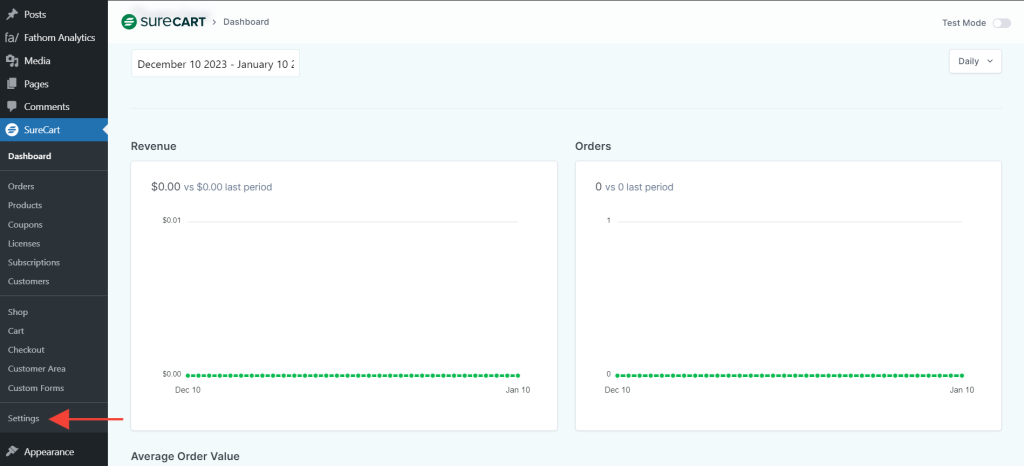Click the SureCart logo in header

pyautogui.click(x=163, y=22)
